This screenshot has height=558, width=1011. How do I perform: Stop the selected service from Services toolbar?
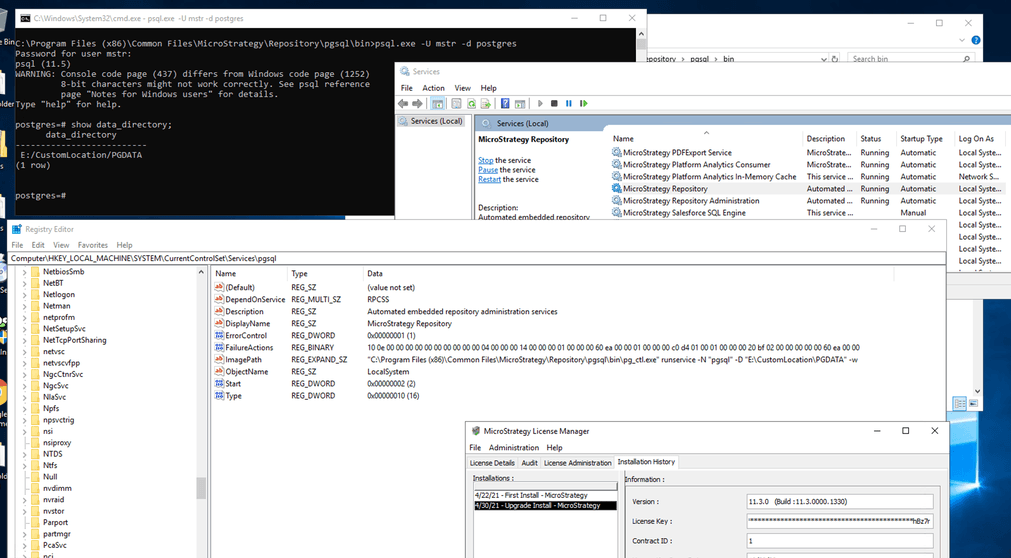click(554, 103)
